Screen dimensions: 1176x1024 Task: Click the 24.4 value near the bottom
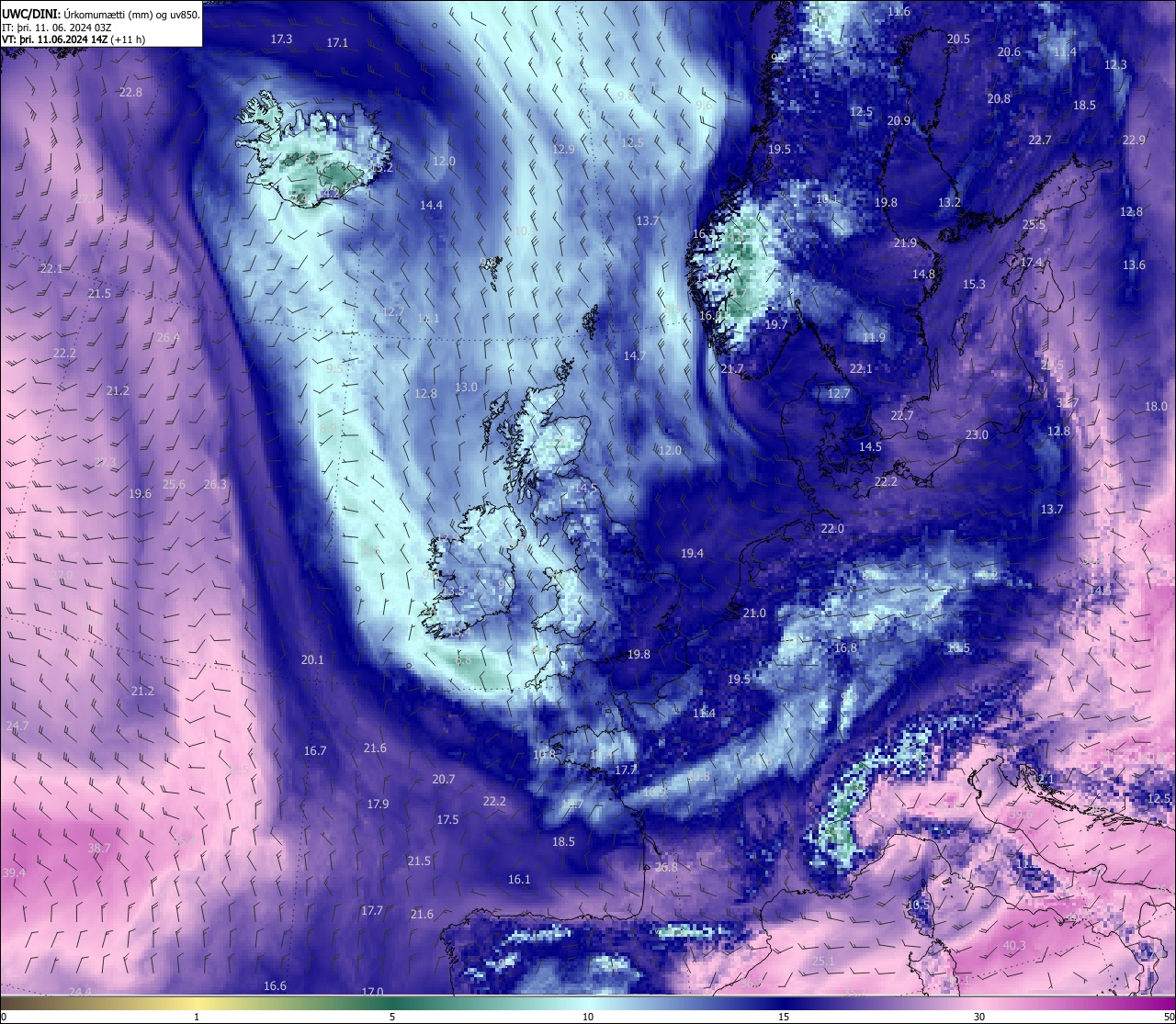[x=81, y=992]
